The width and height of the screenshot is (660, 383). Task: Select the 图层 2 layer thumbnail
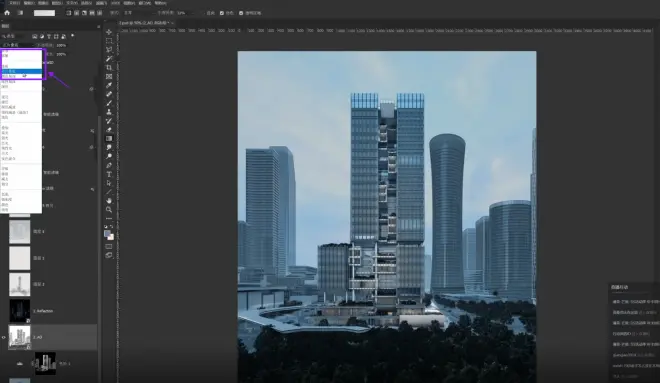20,285
